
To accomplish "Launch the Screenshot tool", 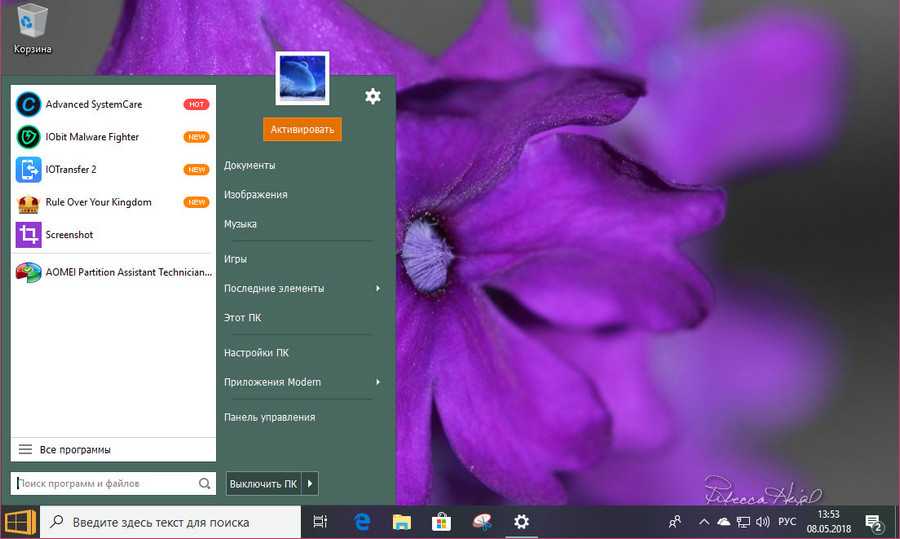I will pos(69,235).
